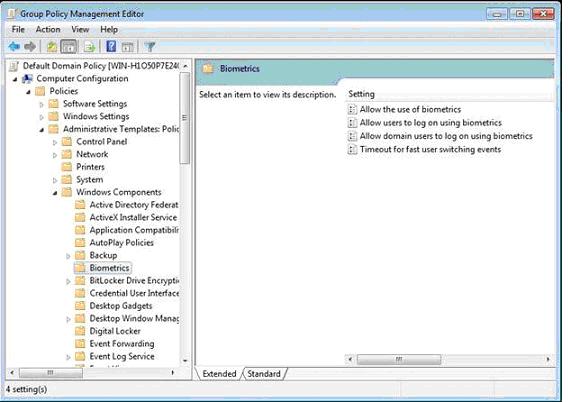
Task: Collapse the Policies node arrow
Action: coord(28,92)
